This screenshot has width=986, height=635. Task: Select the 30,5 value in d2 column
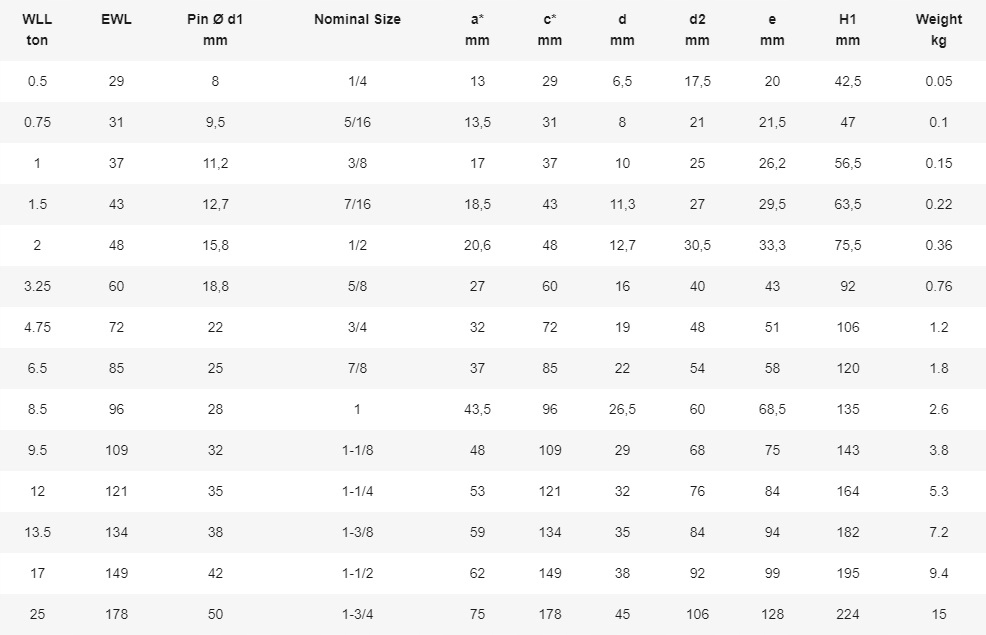697,245
